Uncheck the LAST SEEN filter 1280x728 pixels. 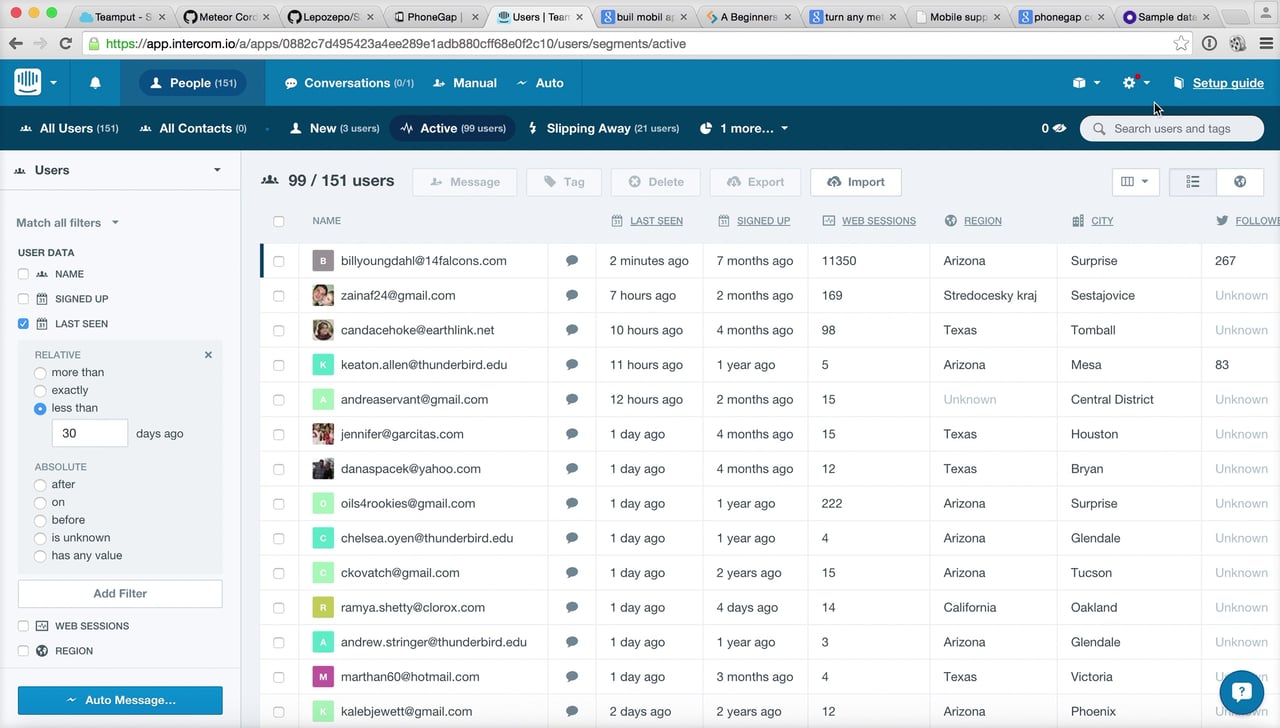[x=23, y=324]
